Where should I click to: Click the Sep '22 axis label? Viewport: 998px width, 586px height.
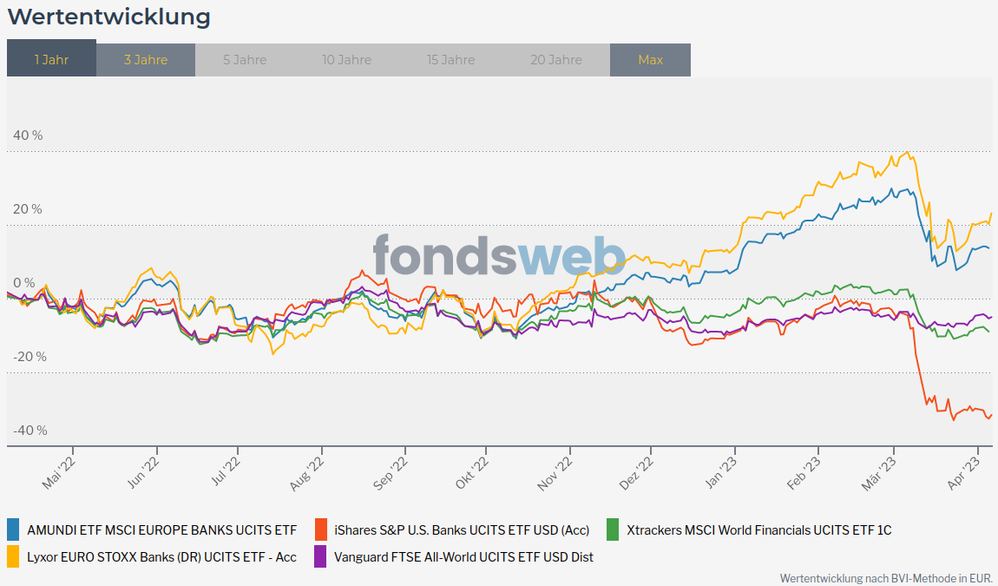click(x=390, y=474)
